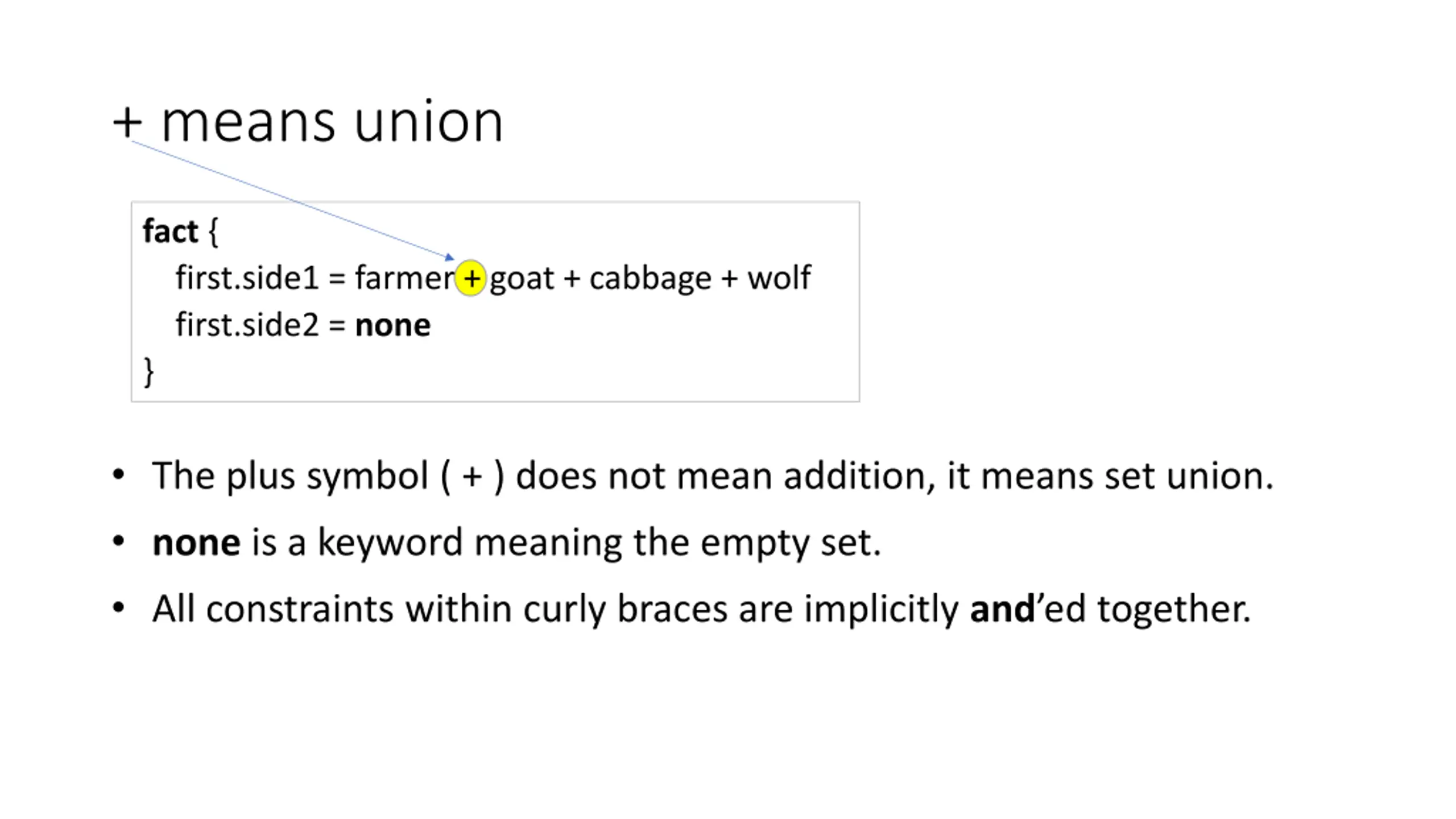Select 'first.side2' in the code box
The width and height of the screenshot is (1456, 819).
pyautogui.click(x=247, y=325)
